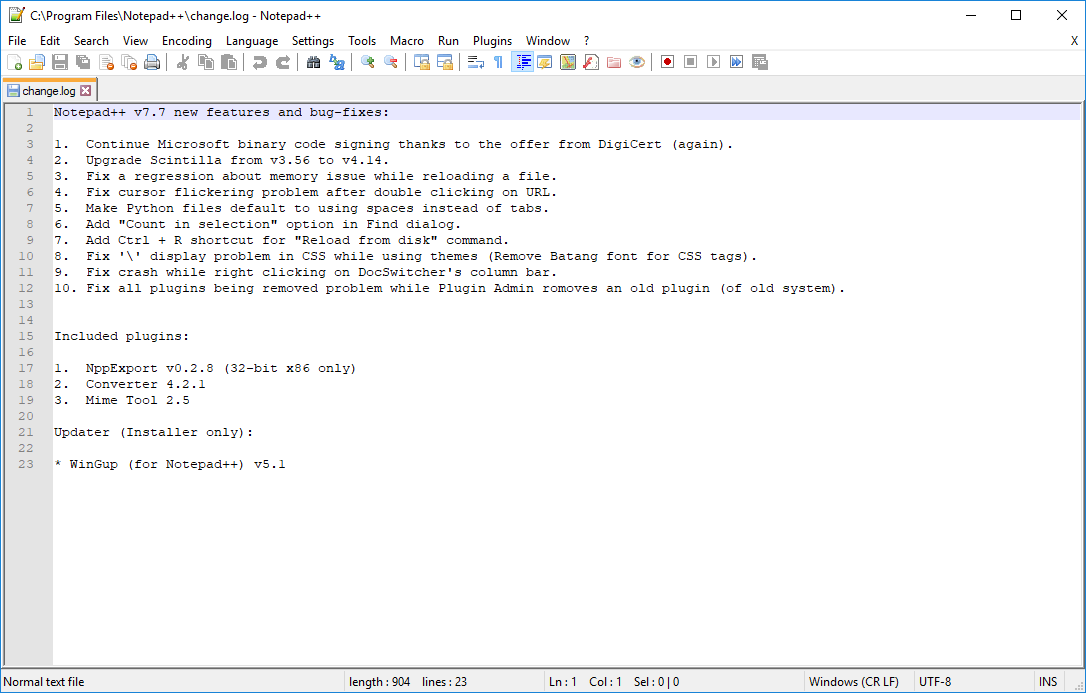This screenshot has height=693, width=1086.
Task: Click the text 'Included plugins:'
Action: click(x=122, y=336)
